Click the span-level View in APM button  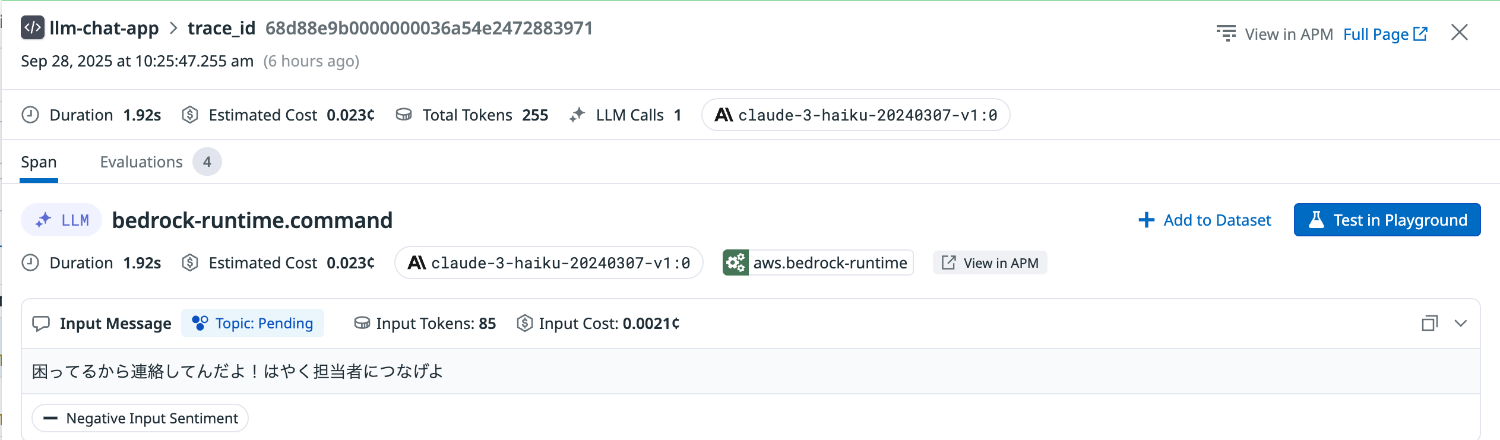point(990,263)
